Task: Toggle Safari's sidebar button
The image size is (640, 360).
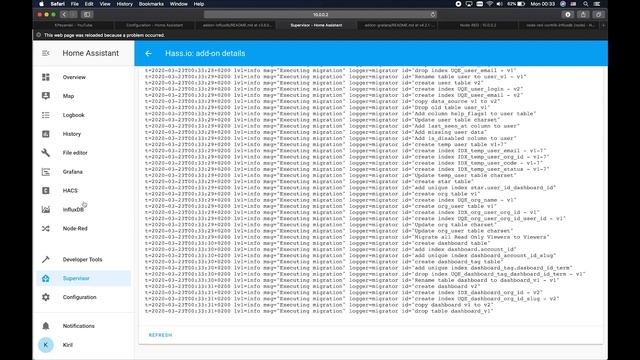Action: 87,14
